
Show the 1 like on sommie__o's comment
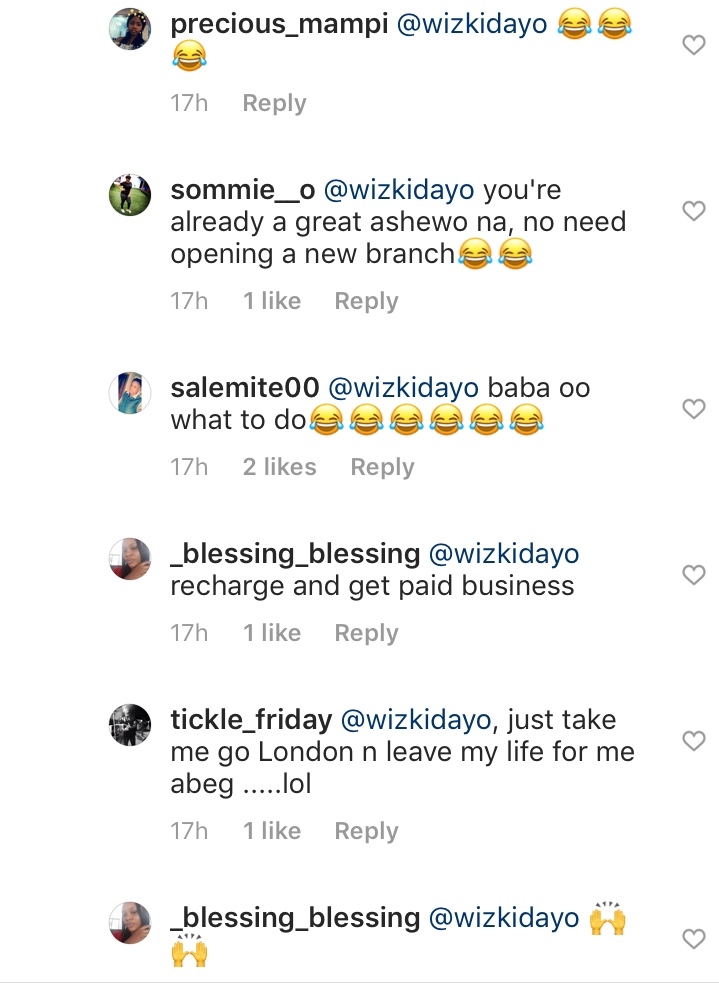point(271,301)
